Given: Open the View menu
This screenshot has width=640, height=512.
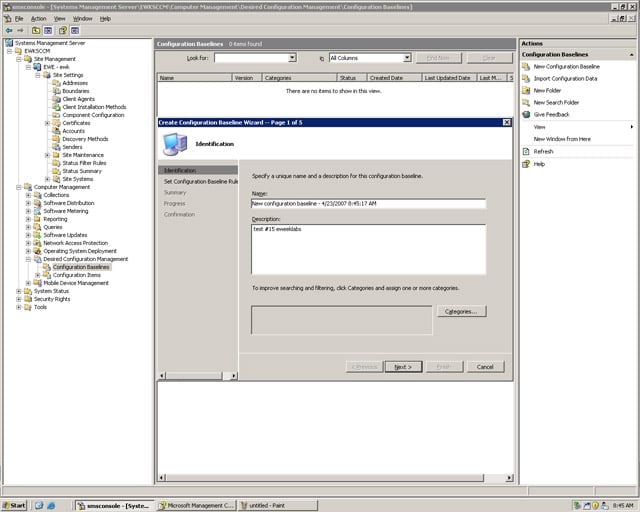Looking at the screenshot, I should click(x=60, y=19).
